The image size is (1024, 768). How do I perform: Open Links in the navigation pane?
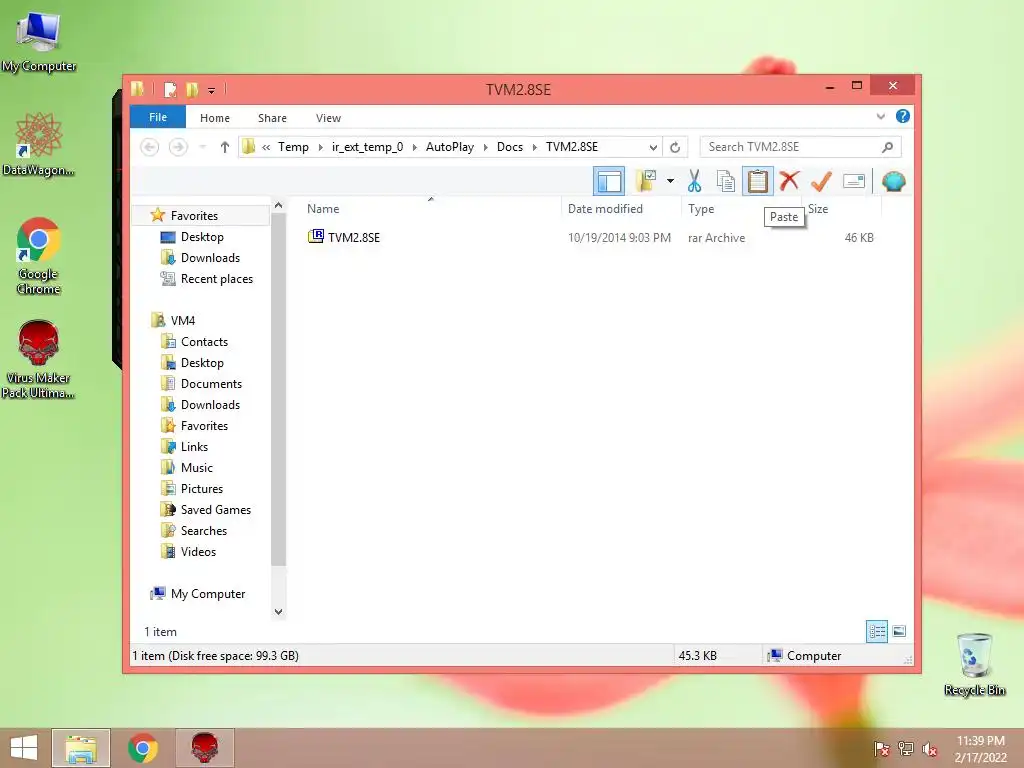click(x=194, y=447)
